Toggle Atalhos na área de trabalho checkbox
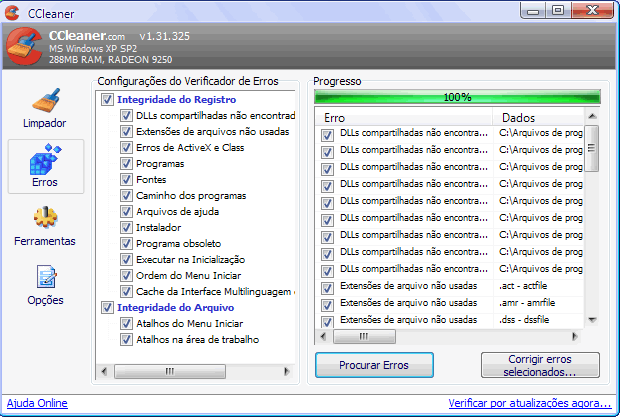 (x=126, y=340)
